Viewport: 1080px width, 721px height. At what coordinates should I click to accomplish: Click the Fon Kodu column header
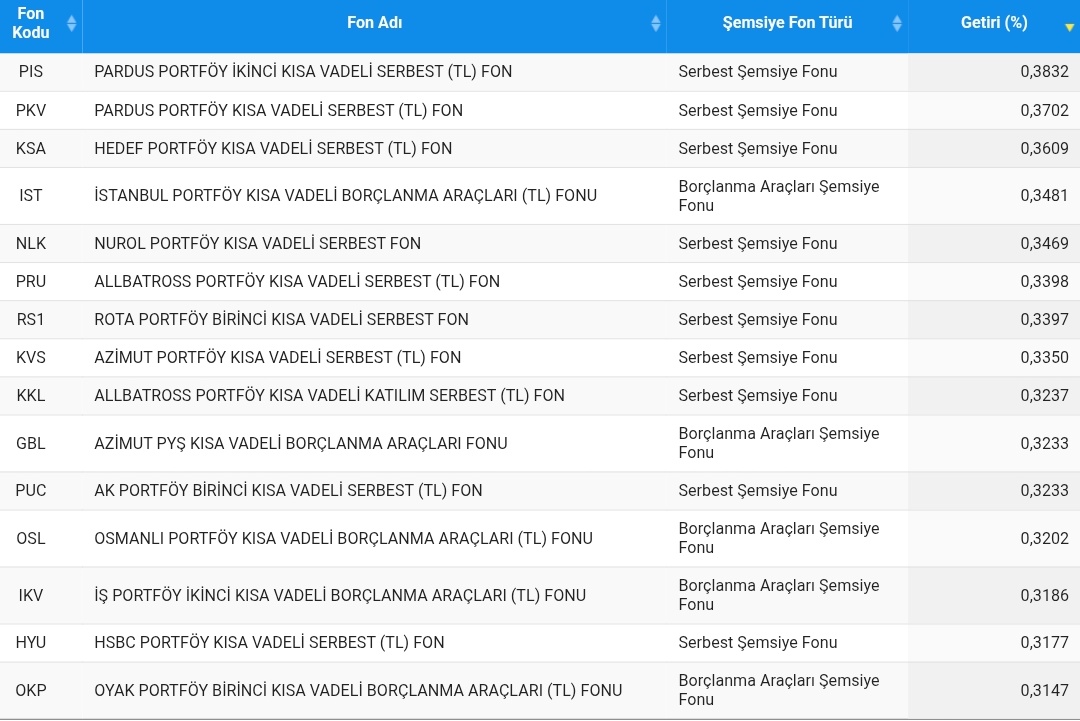[41, 26]
